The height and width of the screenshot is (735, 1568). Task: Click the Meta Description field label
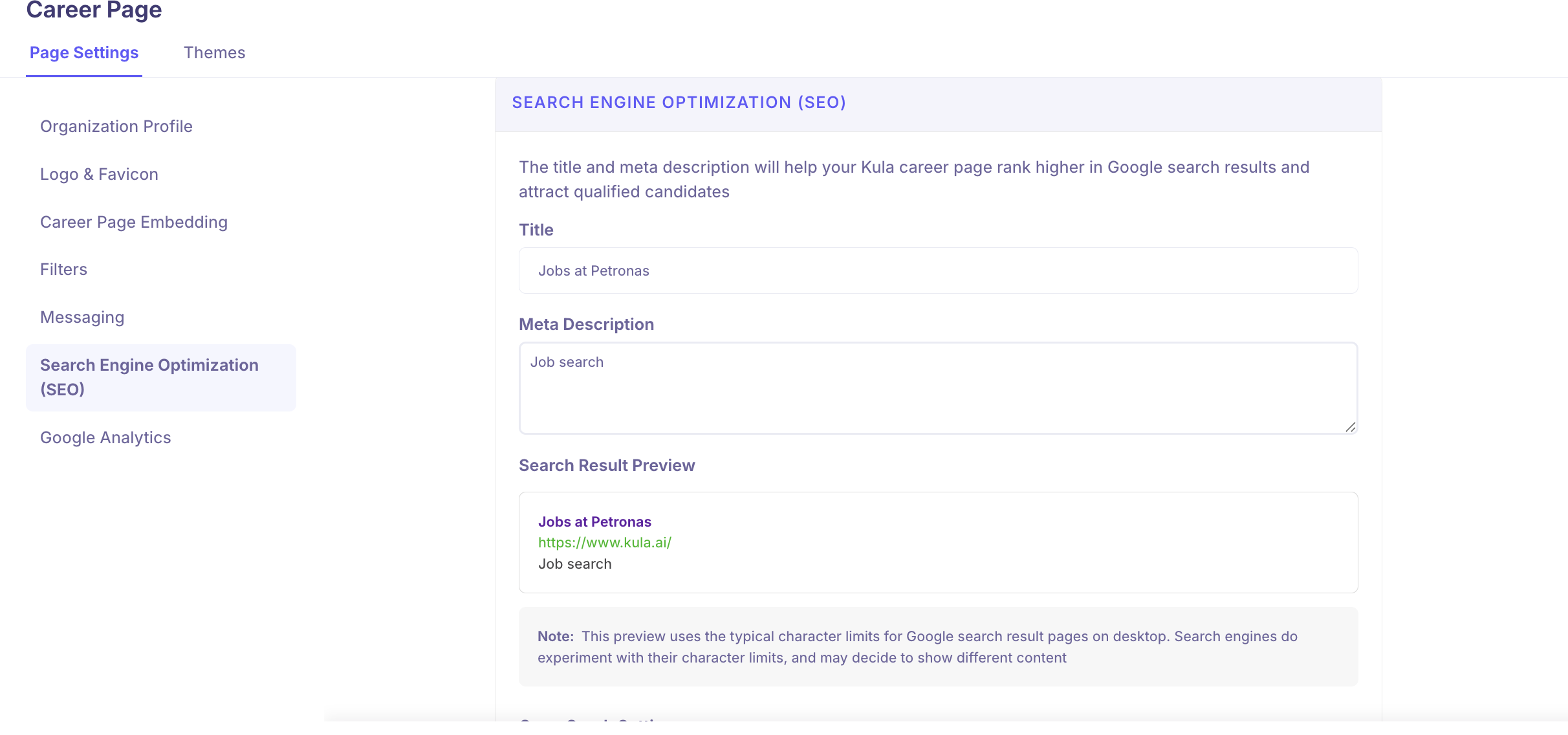[x=586, y=324]
